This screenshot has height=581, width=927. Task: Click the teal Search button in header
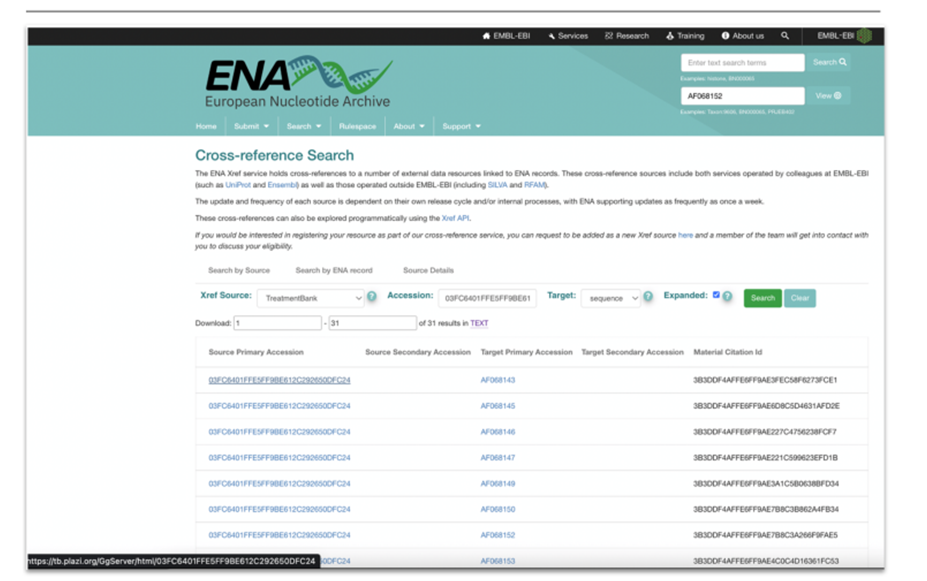tap(829, 62)
